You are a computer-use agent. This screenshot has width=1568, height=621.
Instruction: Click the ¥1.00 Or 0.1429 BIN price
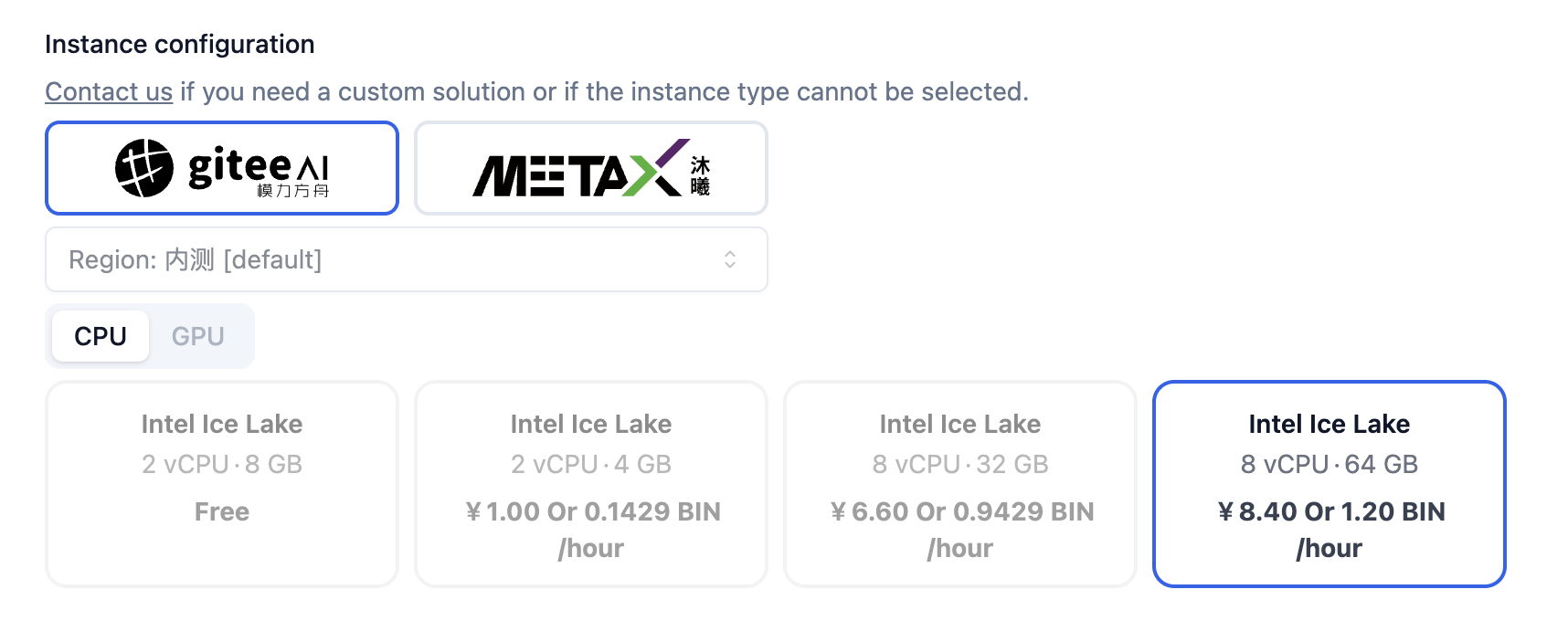tap(592, 530)
